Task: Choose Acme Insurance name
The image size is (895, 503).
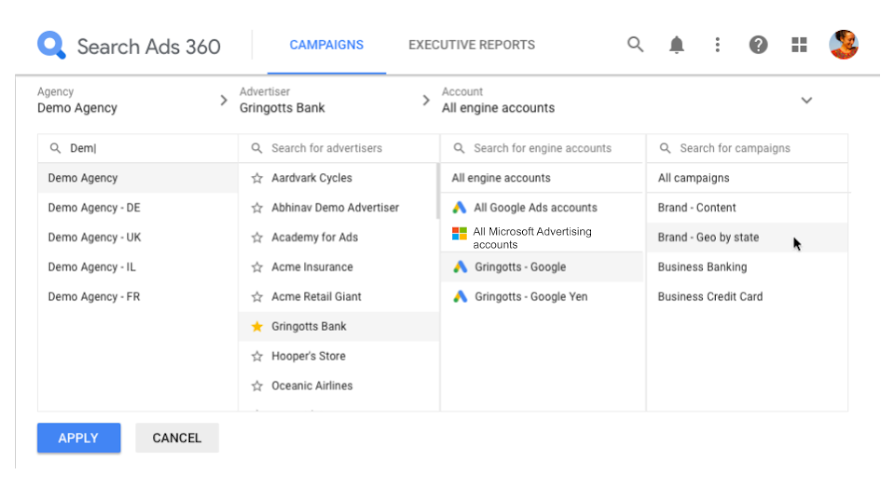Action: pyautogui.click(x=312, y=267)
